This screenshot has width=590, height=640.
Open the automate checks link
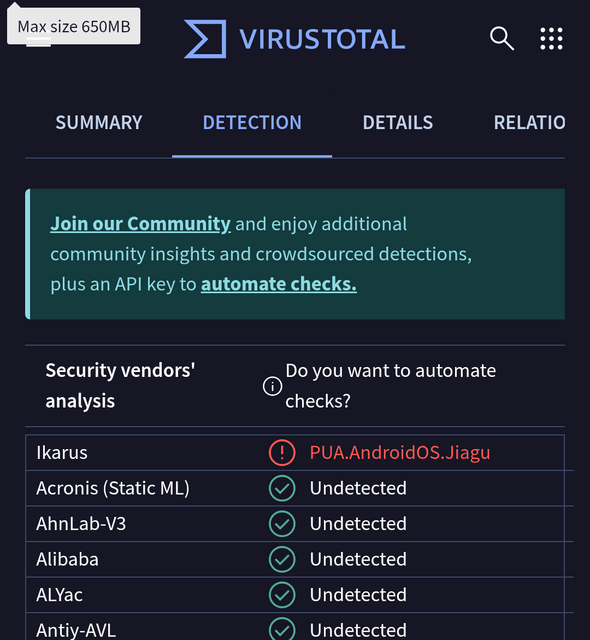(279, 284)
